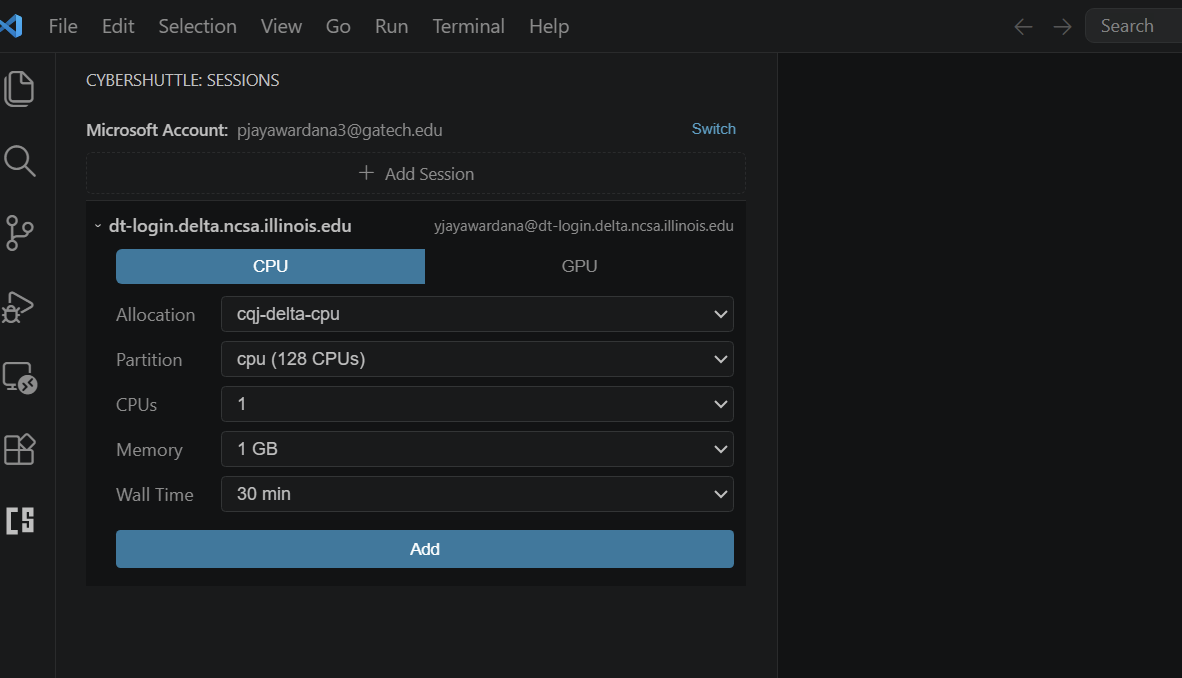
Task: Open the Wall Time dropdown 30 min
Action: pyautogui.click(x=477, y=494)
